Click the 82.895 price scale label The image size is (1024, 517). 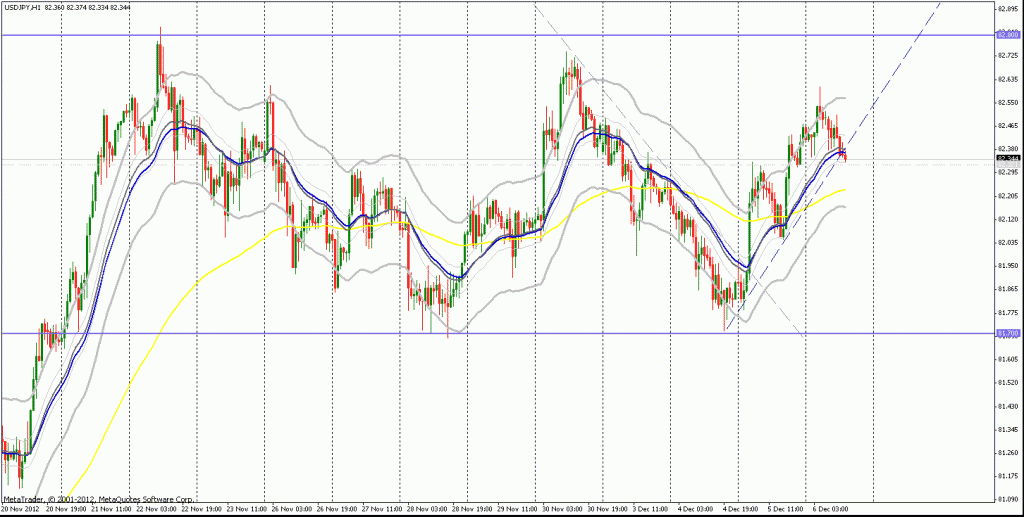pos(1008,10)
